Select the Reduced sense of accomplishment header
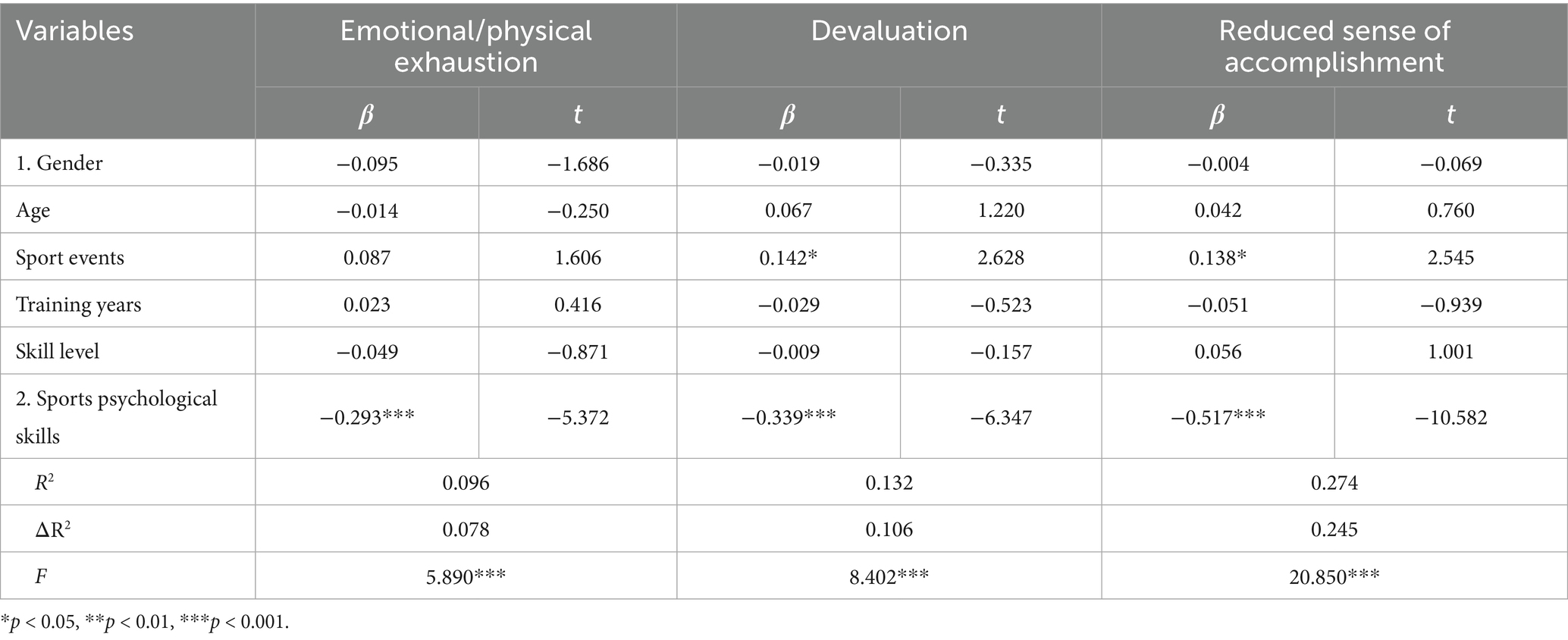Screen dimensions: 1568x640 click(1334, 45)
